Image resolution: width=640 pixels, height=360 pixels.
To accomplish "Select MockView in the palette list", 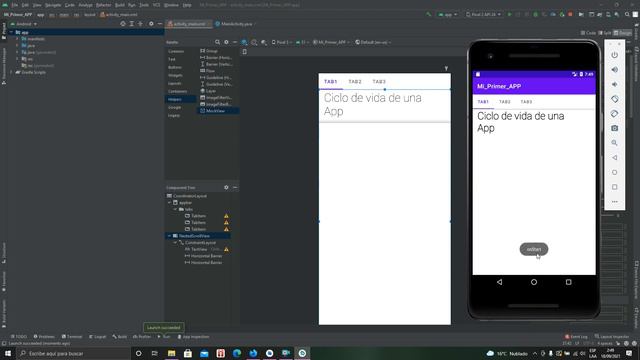I will 218,111.
